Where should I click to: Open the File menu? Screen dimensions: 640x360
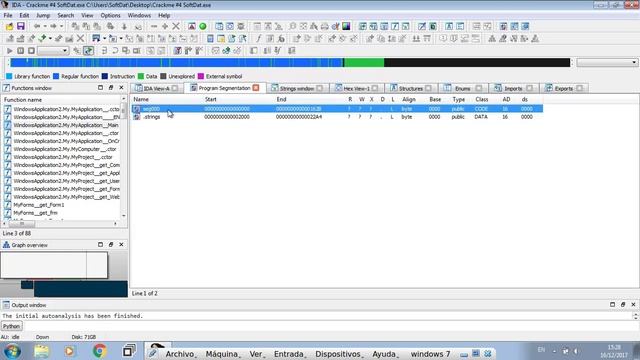pos(8,16)
